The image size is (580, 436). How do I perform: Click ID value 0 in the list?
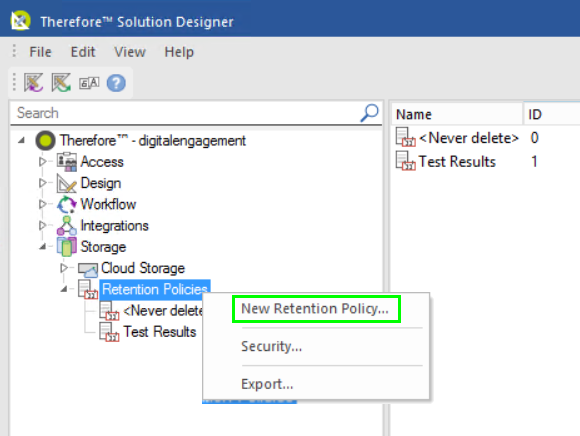pos(535,138)
